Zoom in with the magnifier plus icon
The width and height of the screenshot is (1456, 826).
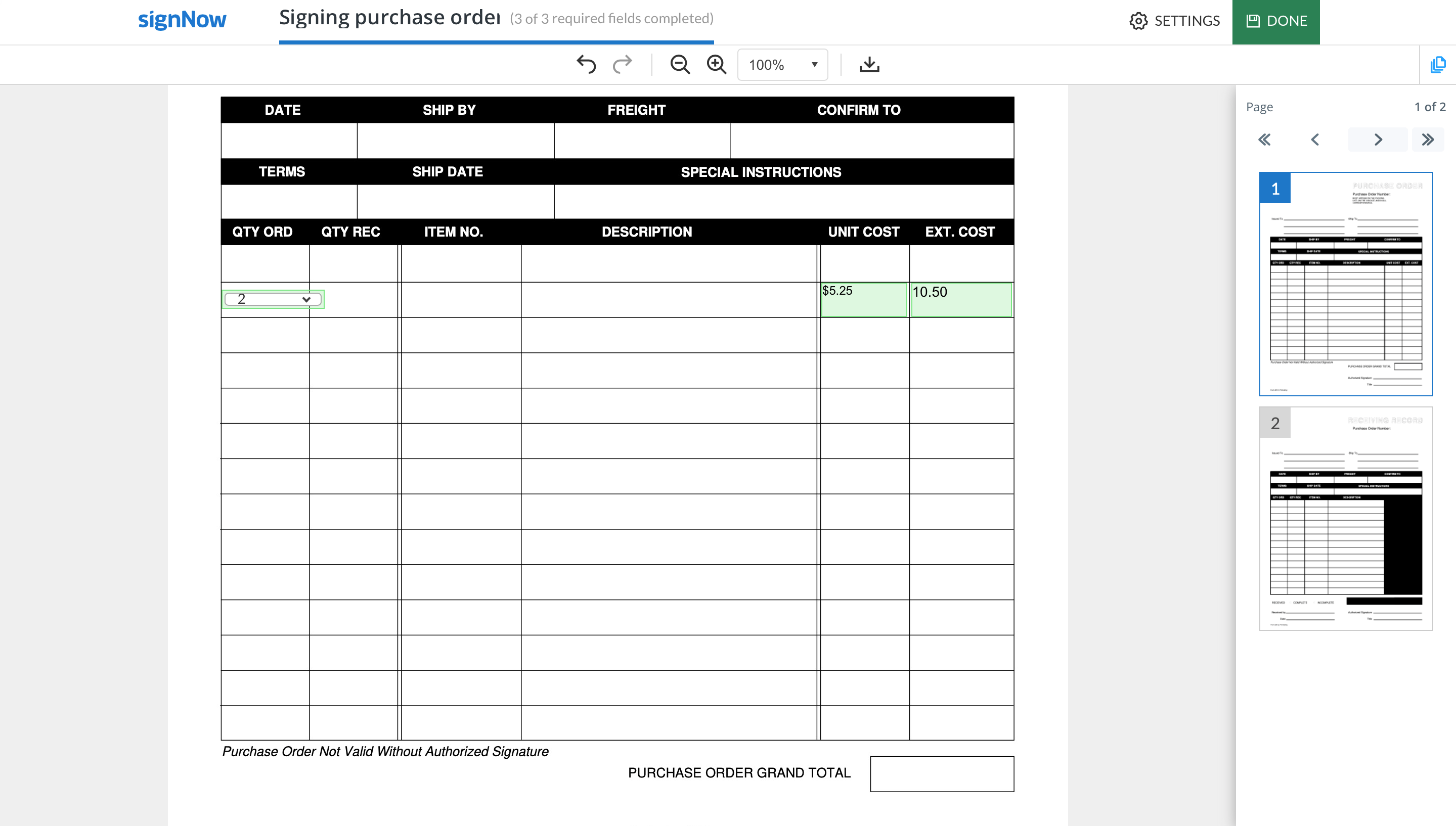point(716,65)
